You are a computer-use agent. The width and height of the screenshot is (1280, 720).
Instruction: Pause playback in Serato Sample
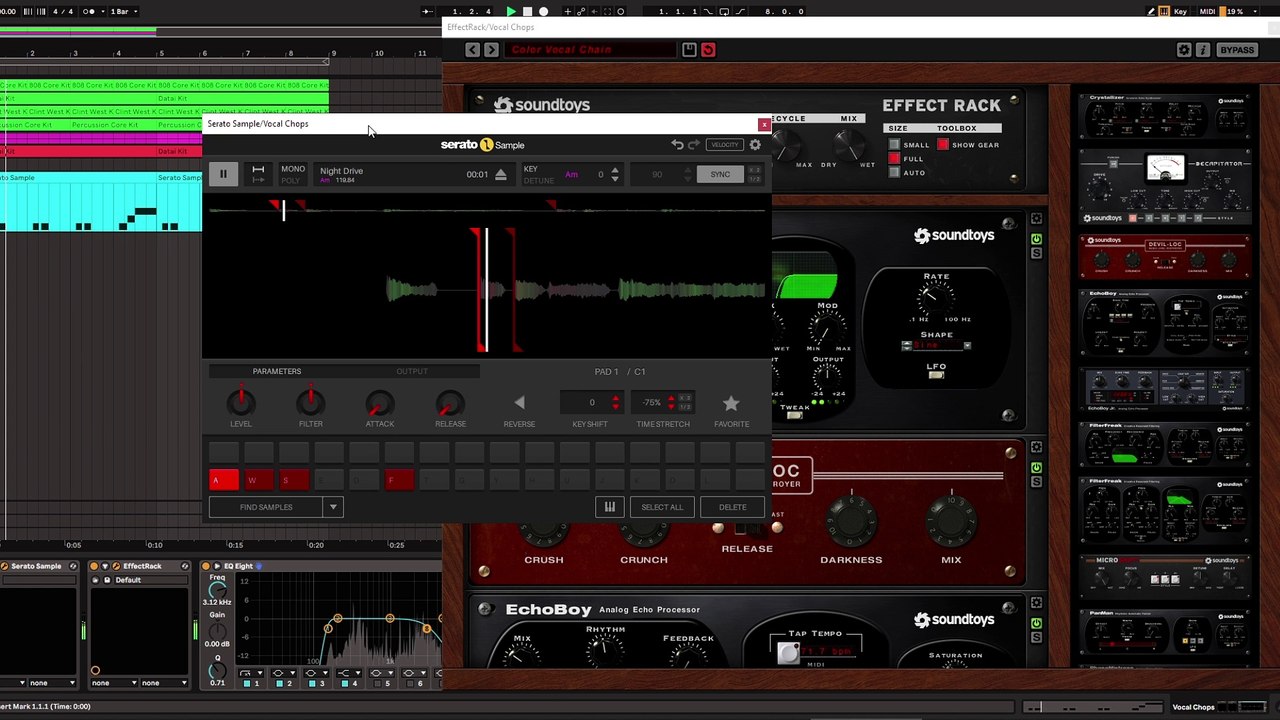pos(223,174)
